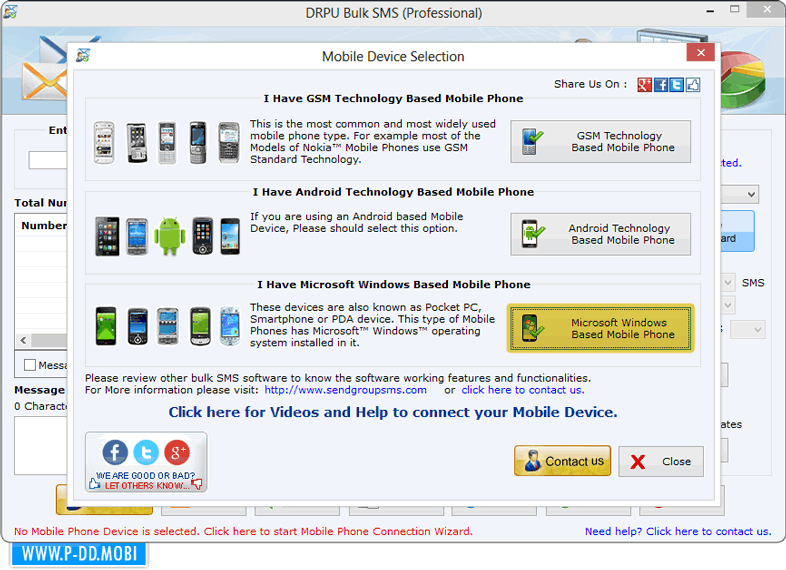
Task: Click the Contact us button
Action: 562,461
